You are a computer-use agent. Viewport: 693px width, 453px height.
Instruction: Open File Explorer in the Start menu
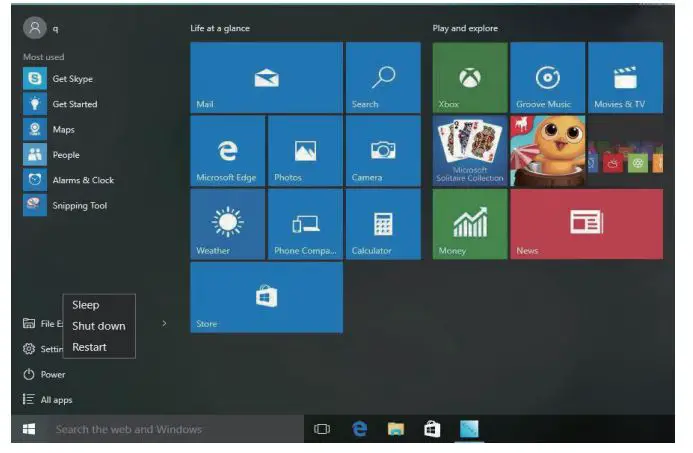tap(43, 324)
